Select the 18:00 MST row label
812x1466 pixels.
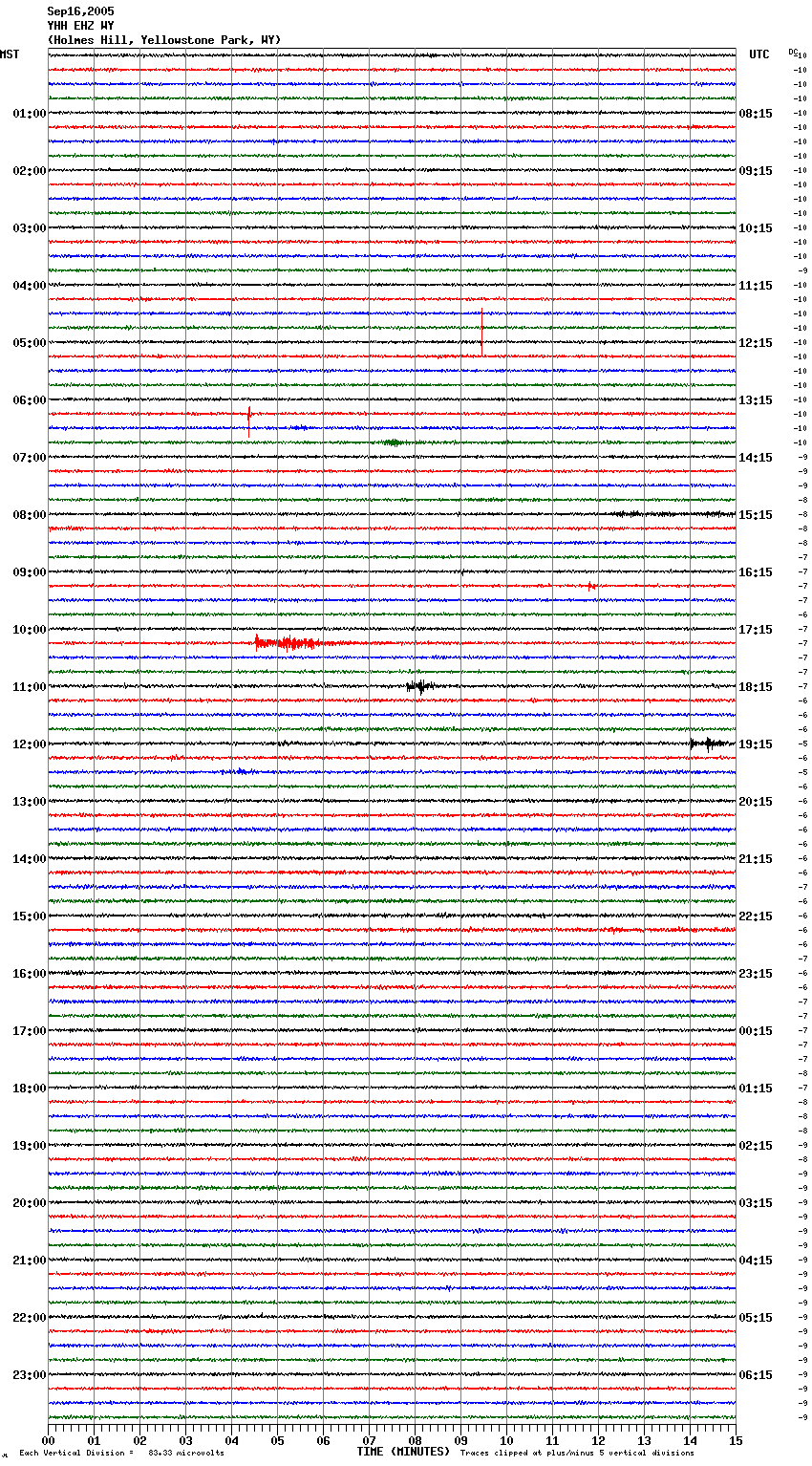click(x=30, y=1089)
